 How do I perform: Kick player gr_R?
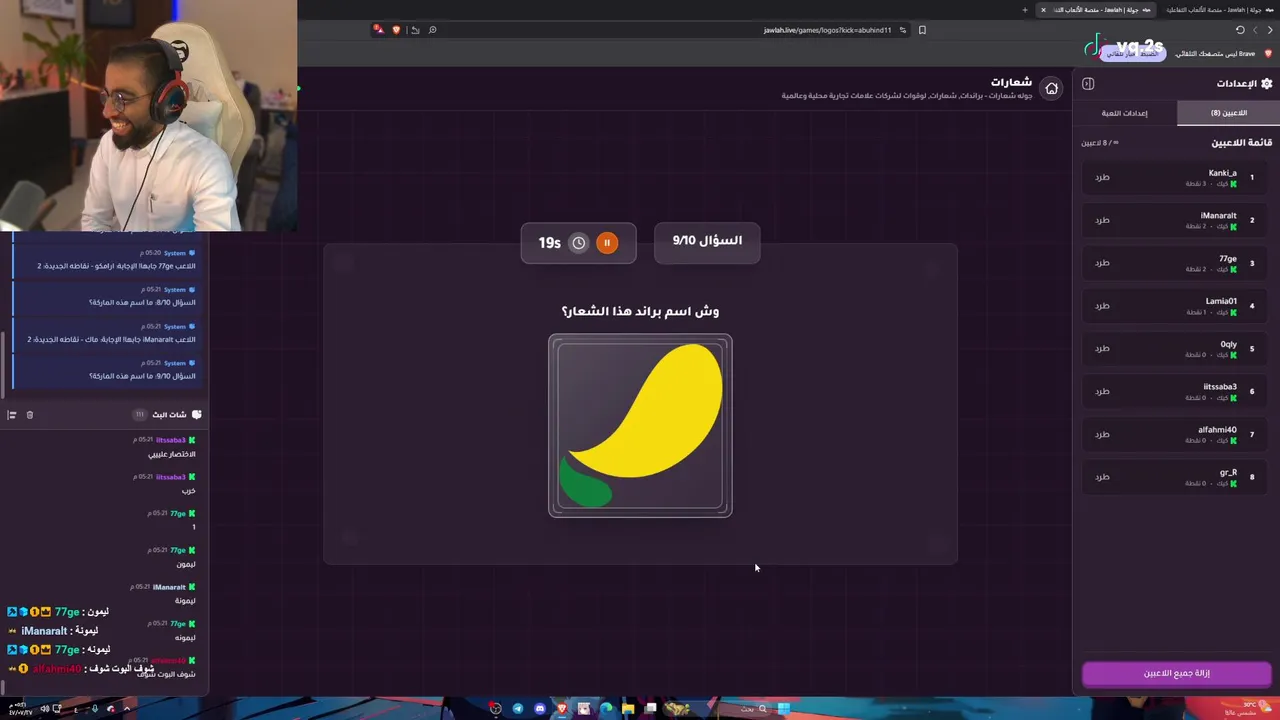pos(1102,477)
